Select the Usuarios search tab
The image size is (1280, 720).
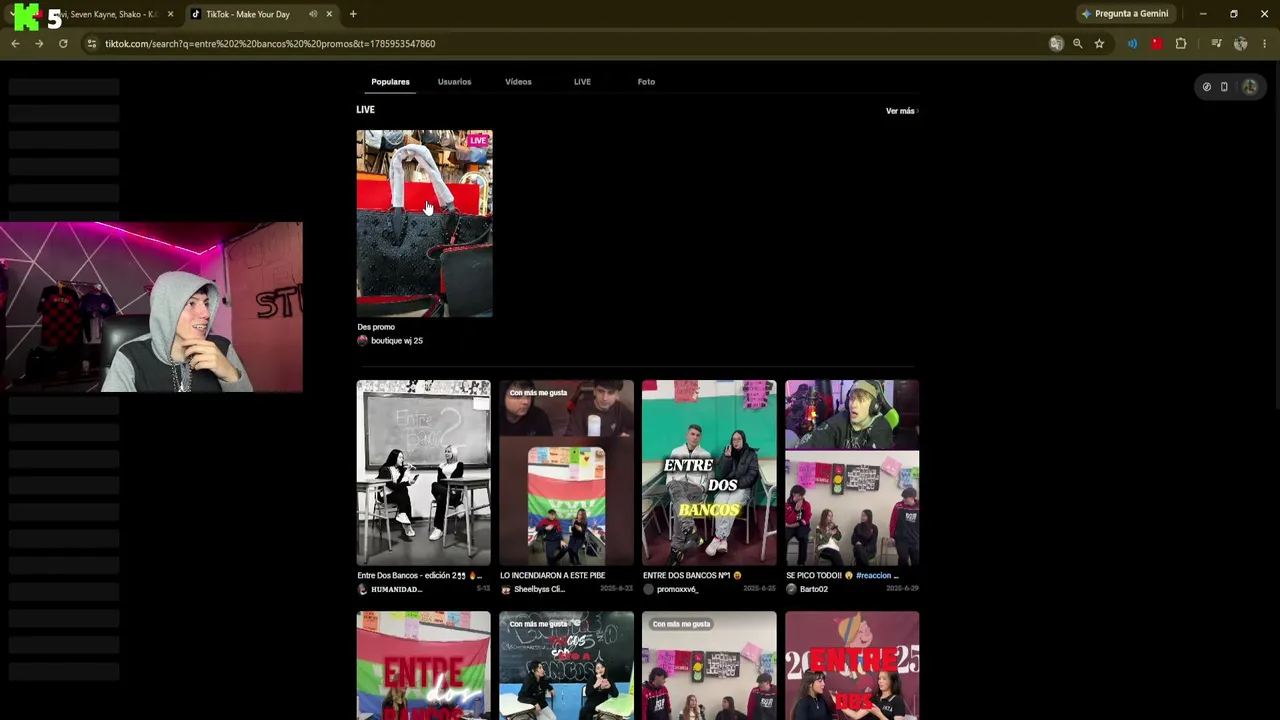coord(454,82)
